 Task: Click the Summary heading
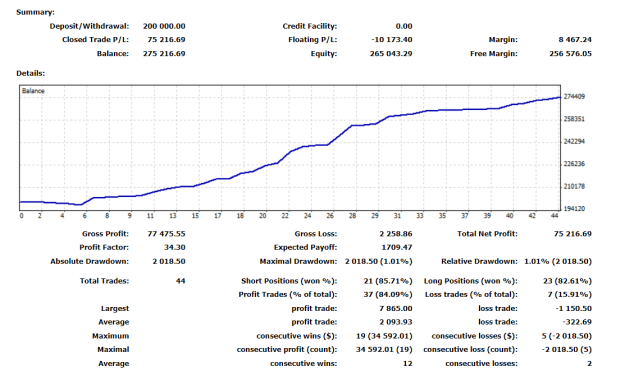tap(35, 12)
